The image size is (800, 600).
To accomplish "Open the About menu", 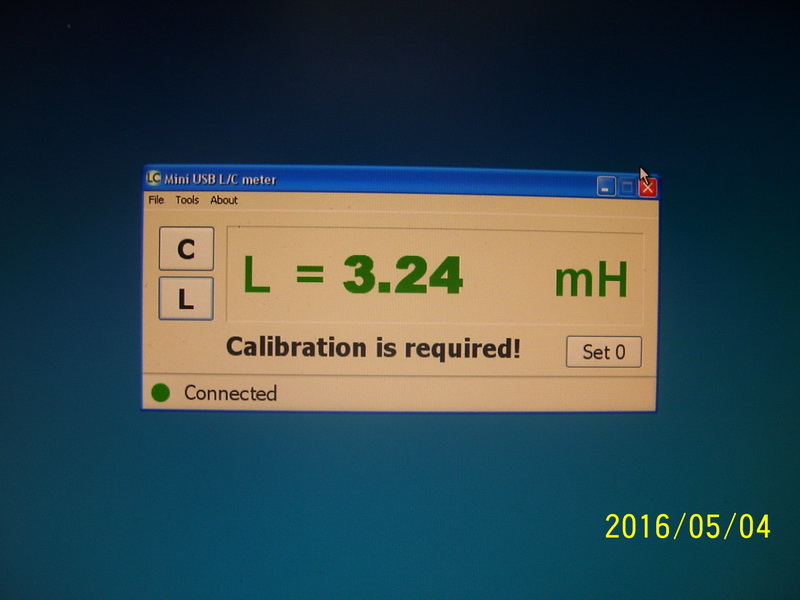I will [224, 200].
